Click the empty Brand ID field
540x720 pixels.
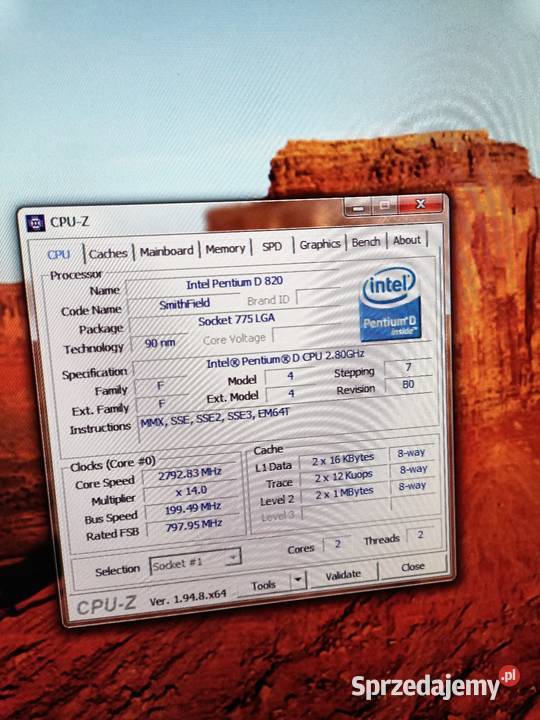319,297
